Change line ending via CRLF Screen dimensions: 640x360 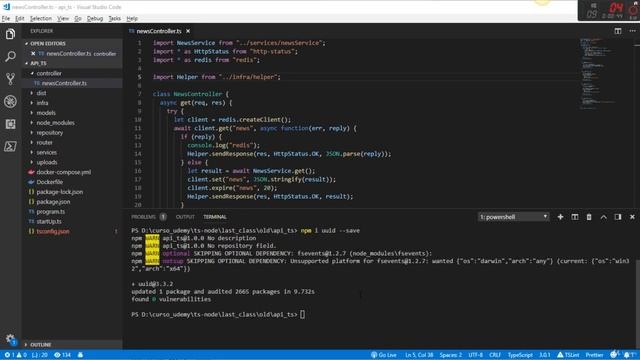coord(495,355)
